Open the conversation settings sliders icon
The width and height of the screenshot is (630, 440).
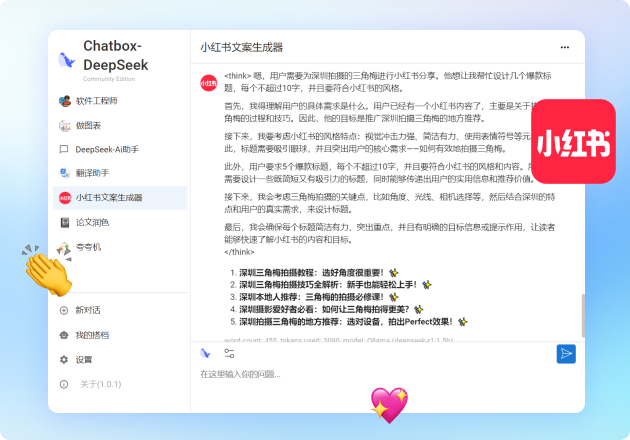coord(229,353)
